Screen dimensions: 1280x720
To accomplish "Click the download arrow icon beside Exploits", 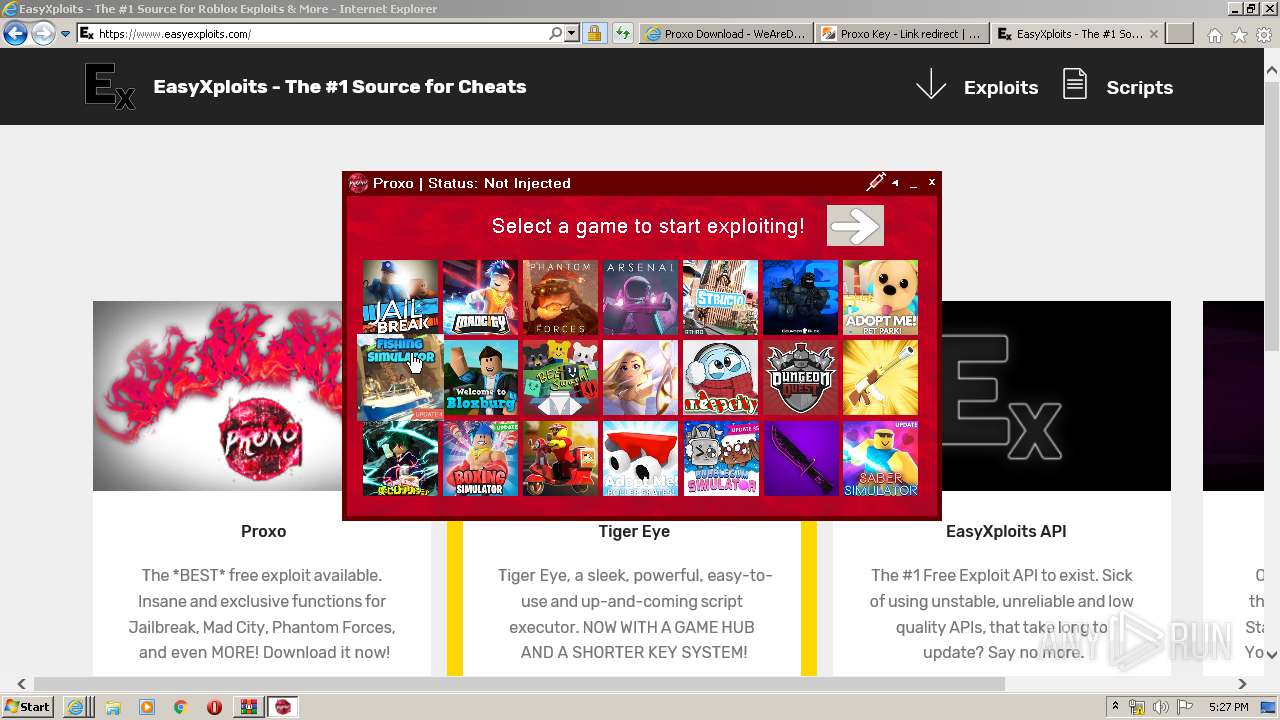I will click(931, 85).
